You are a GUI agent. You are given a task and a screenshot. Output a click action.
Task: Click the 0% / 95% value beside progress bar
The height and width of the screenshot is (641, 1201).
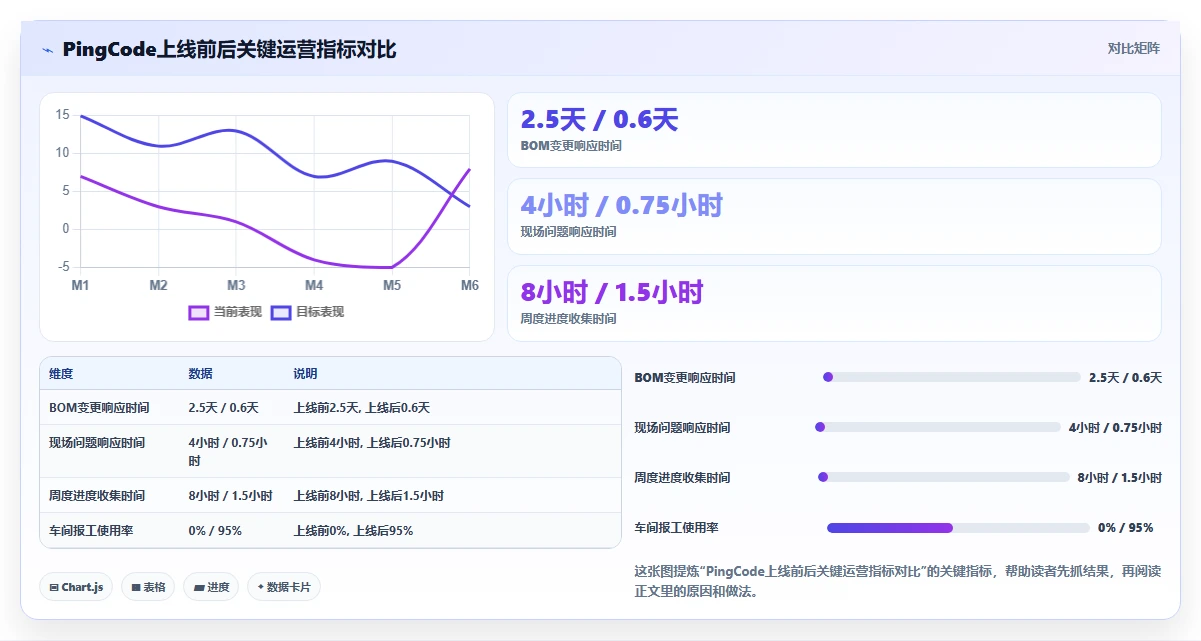tap(1125, 527)
